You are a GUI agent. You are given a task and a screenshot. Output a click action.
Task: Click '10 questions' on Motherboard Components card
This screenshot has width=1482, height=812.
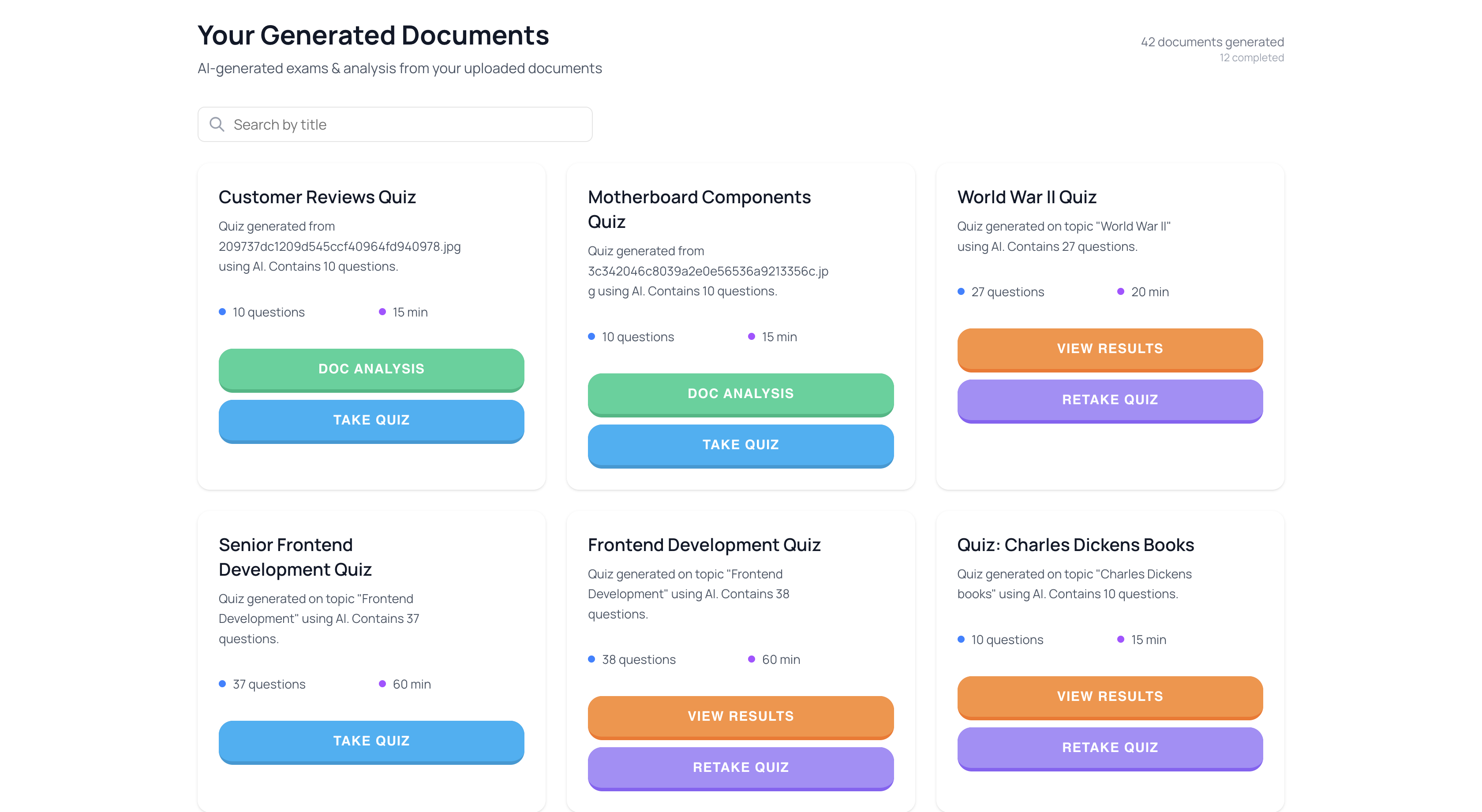[637, 337]
